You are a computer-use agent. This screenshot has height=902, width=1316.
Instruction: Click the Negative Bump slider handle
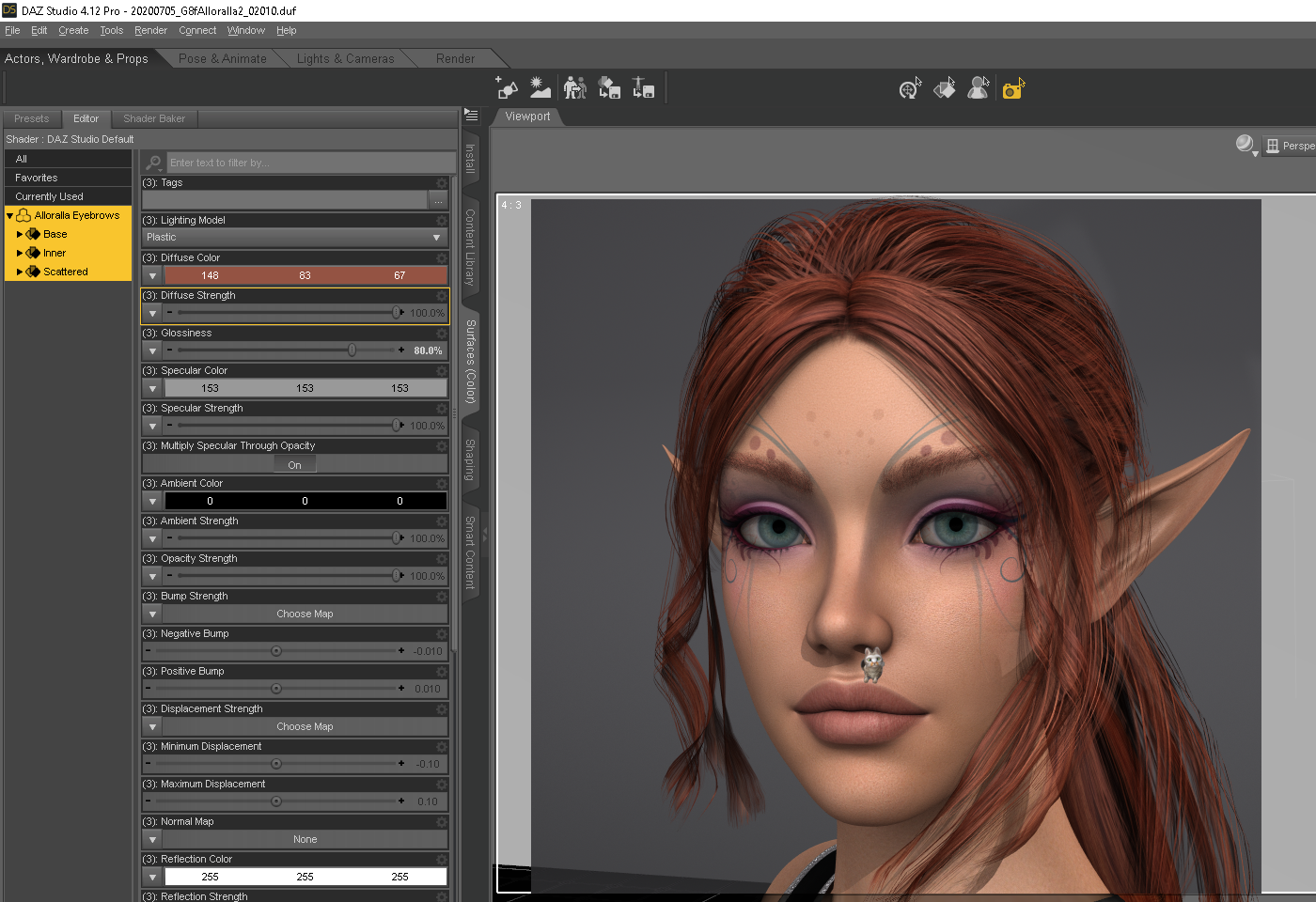(x=276, y=651)
